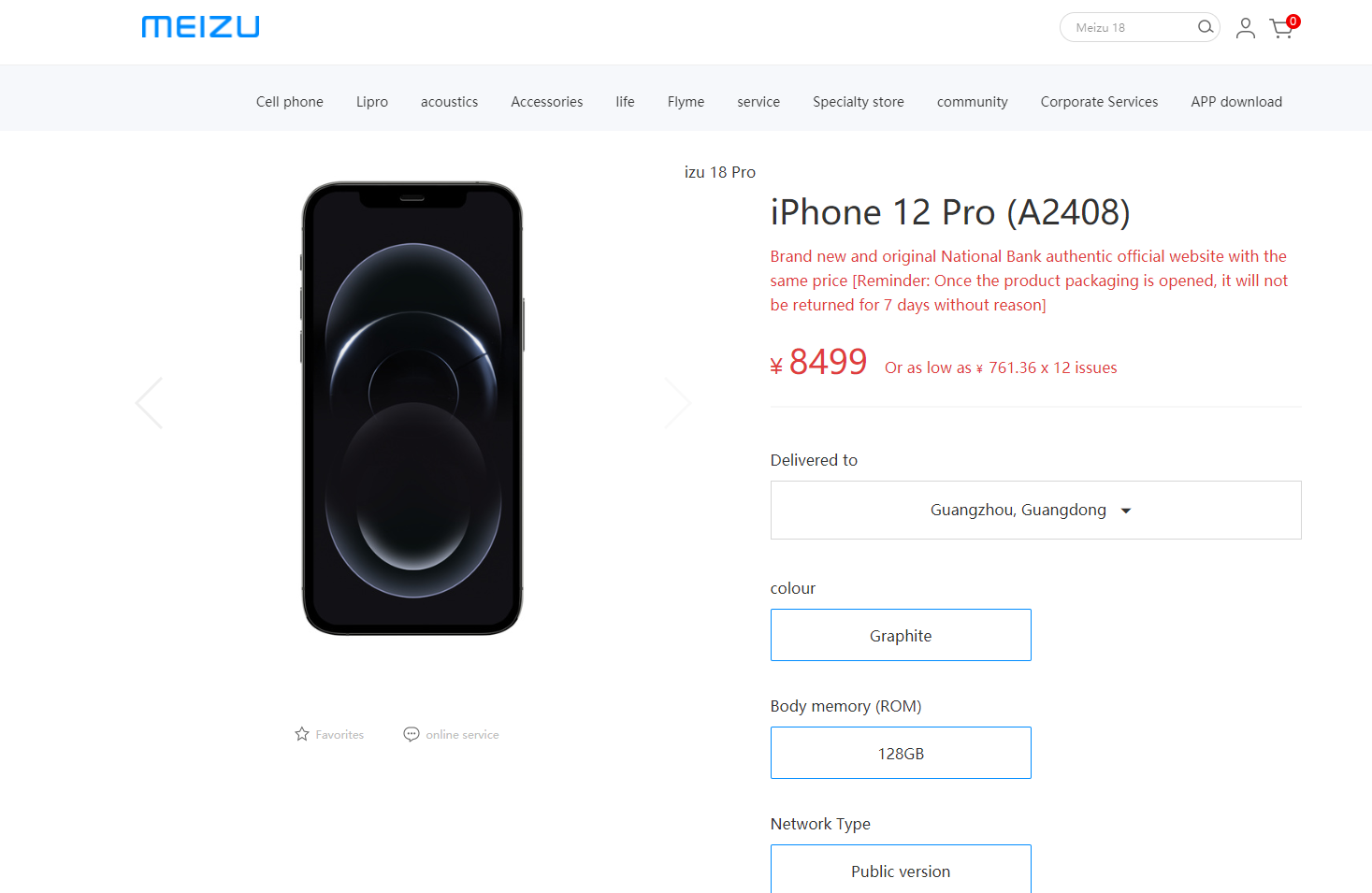Open the Specialty store menu item
The image size is (1372, 893).
[x=859, y=102]
